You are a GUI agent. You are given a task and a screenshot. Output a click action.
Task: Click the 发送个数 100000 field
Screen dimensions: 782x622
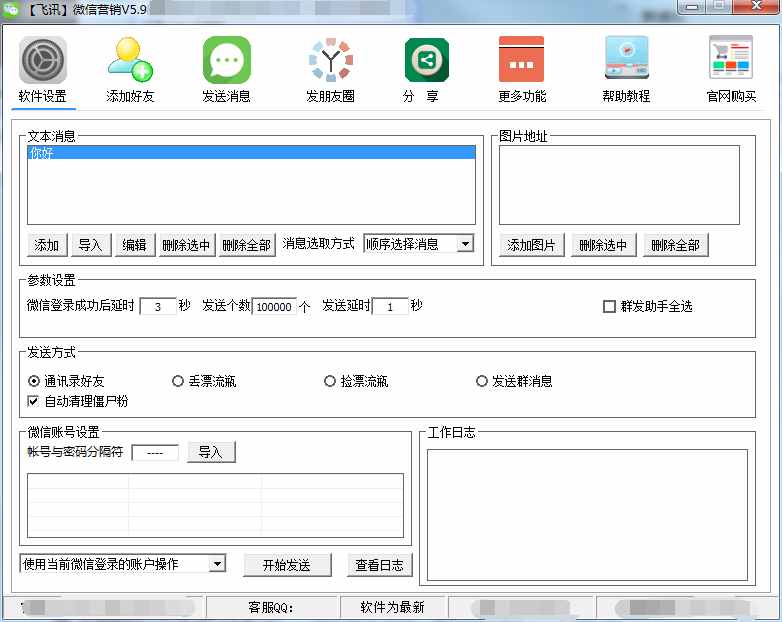pos(274,306)
